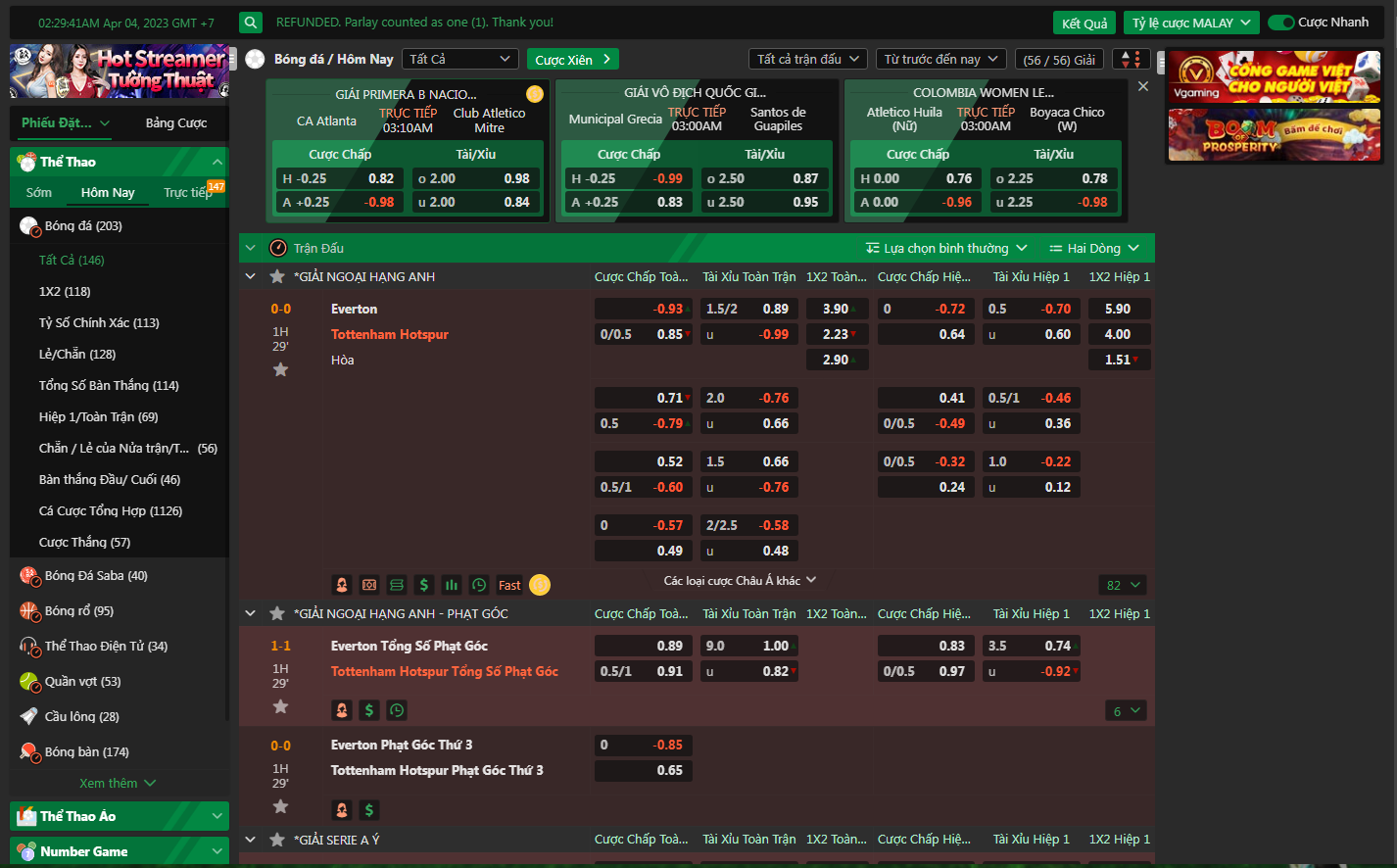Viewport: 1397px width, 868px height.
Task: Select Bóng đá (203) in the sidebar
Action: pyautogui.click(x=120, y=225)
